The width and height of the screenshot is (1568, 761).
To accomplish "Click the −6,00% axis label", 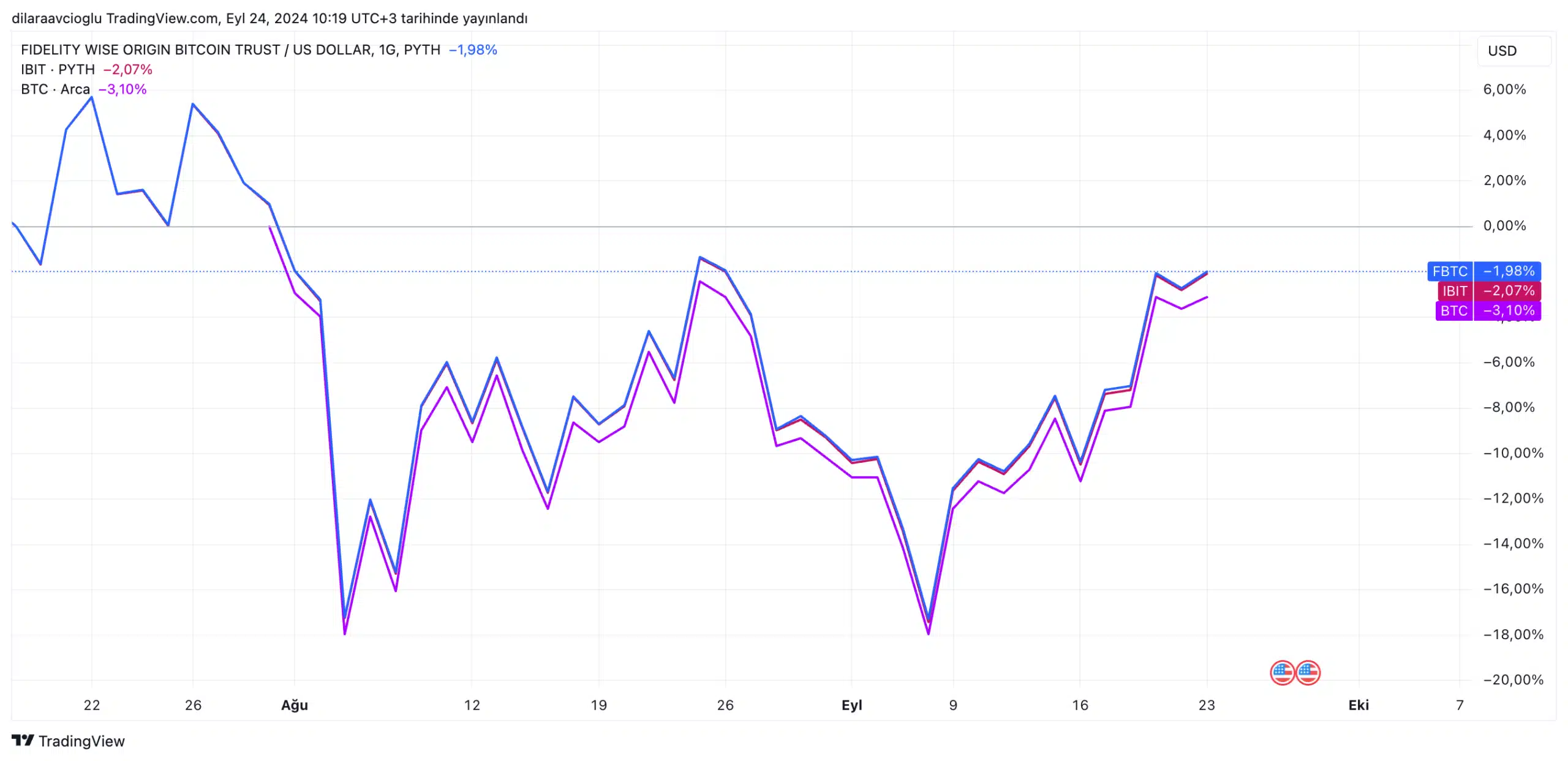I will point(1509,362).
